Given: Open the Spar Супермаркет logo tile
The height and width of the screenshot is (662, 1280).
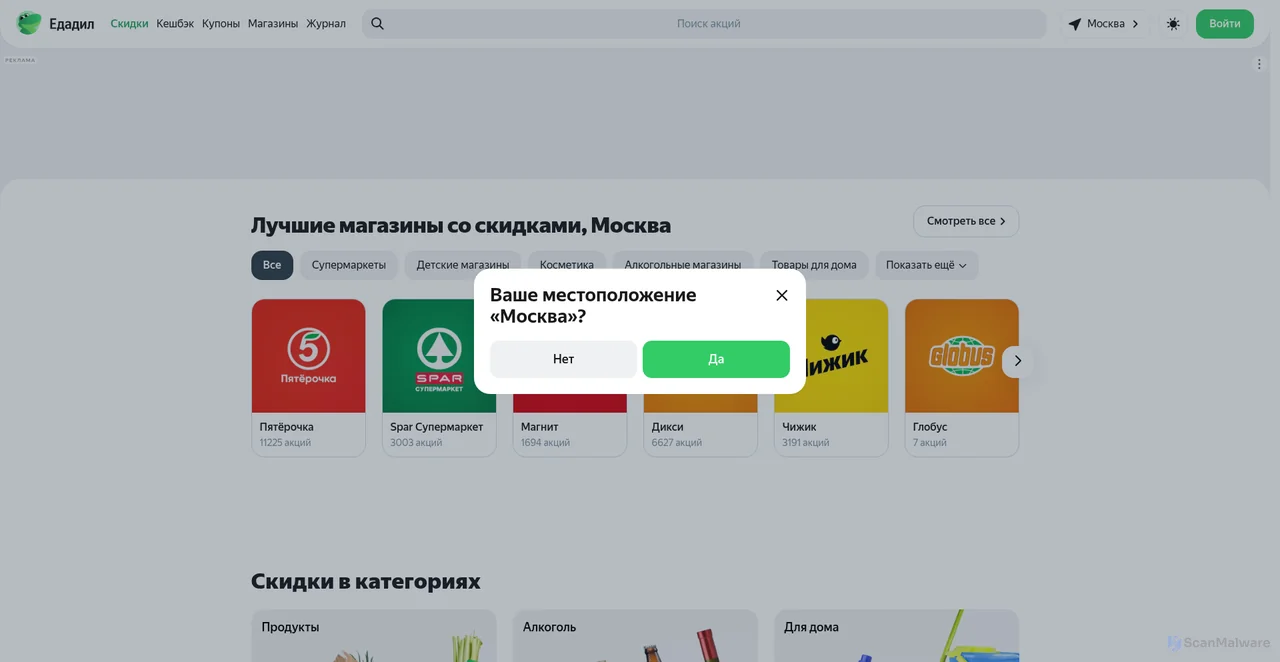Looking at the screenshot, I should [x=439, y=356].
